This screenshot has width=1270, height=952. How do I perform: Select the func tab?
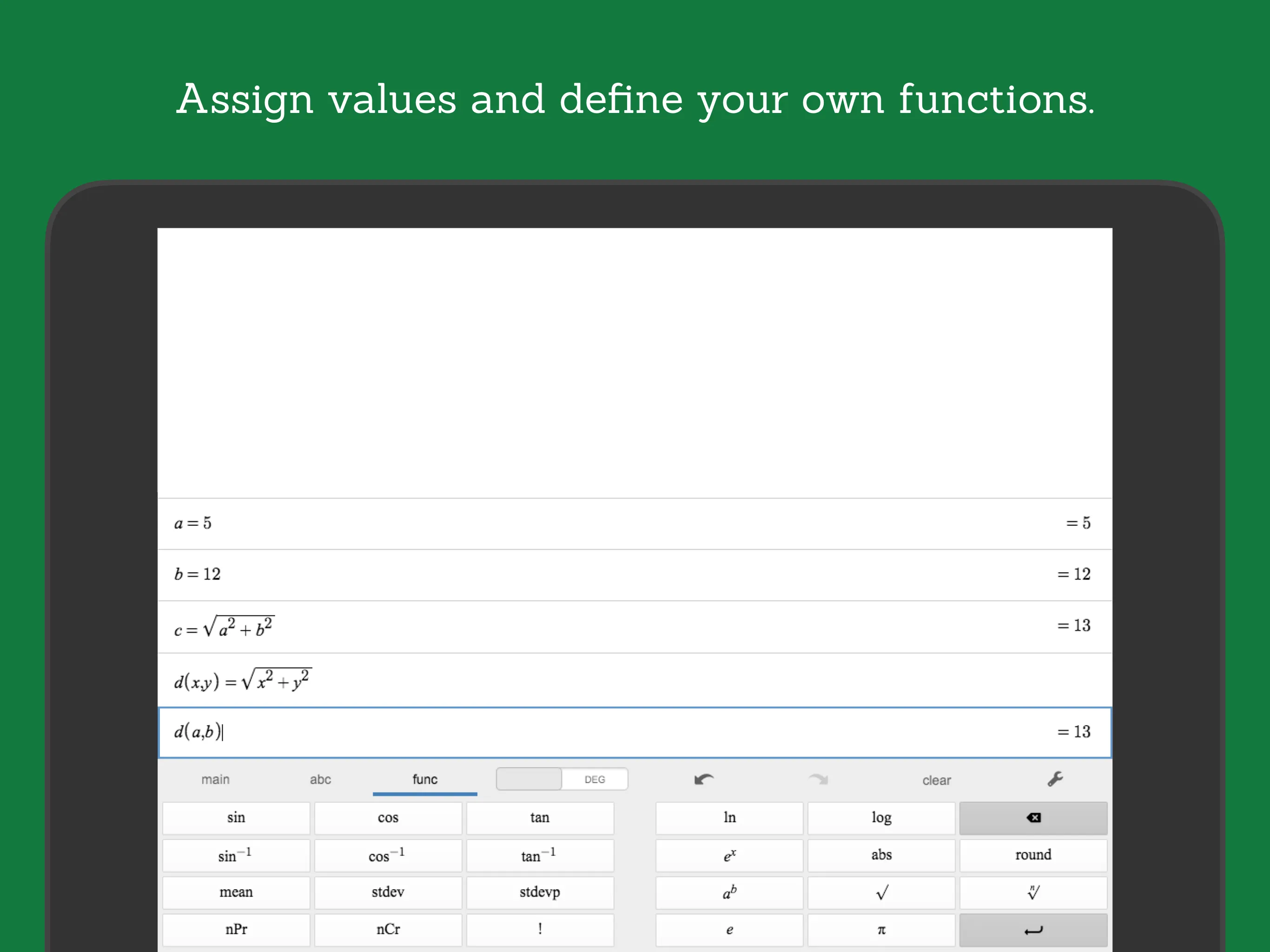(424, 779)
